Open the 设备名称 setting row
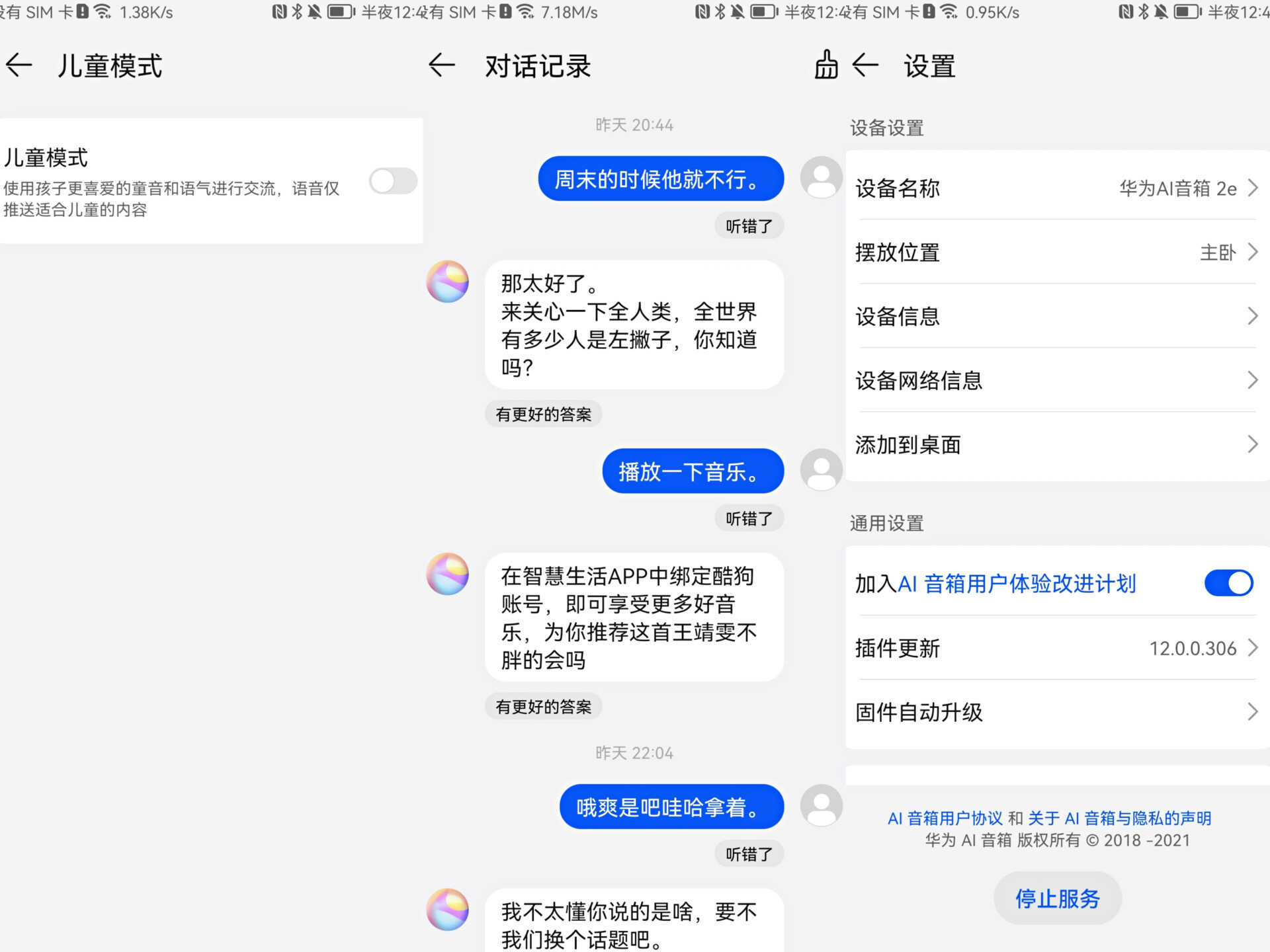 pos(1057,188)
